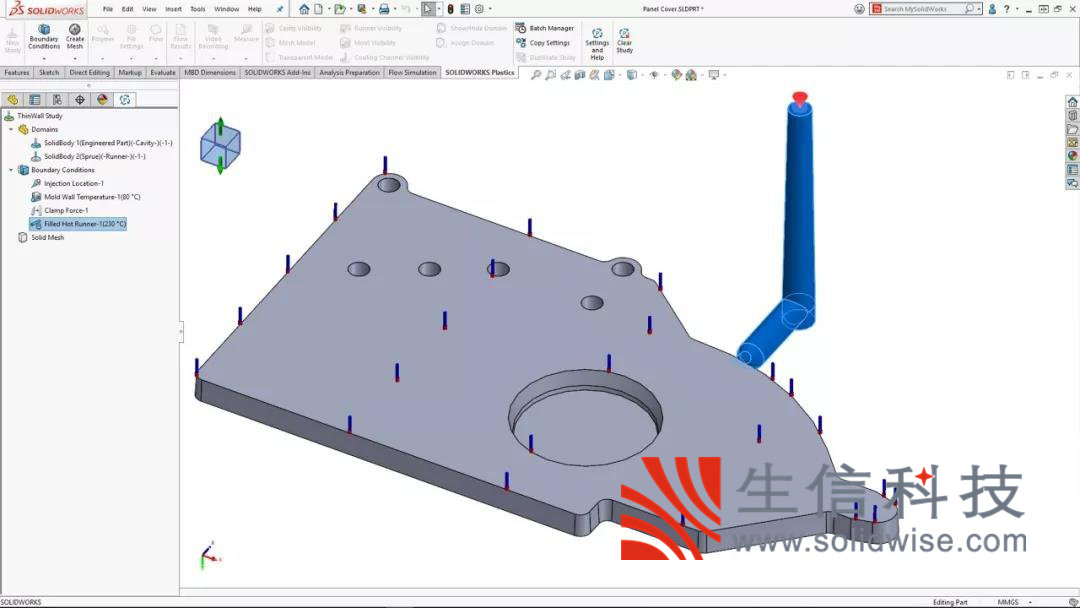Click the user login icon at the top right
This screenshot has height=608, width=1080.
992,9
